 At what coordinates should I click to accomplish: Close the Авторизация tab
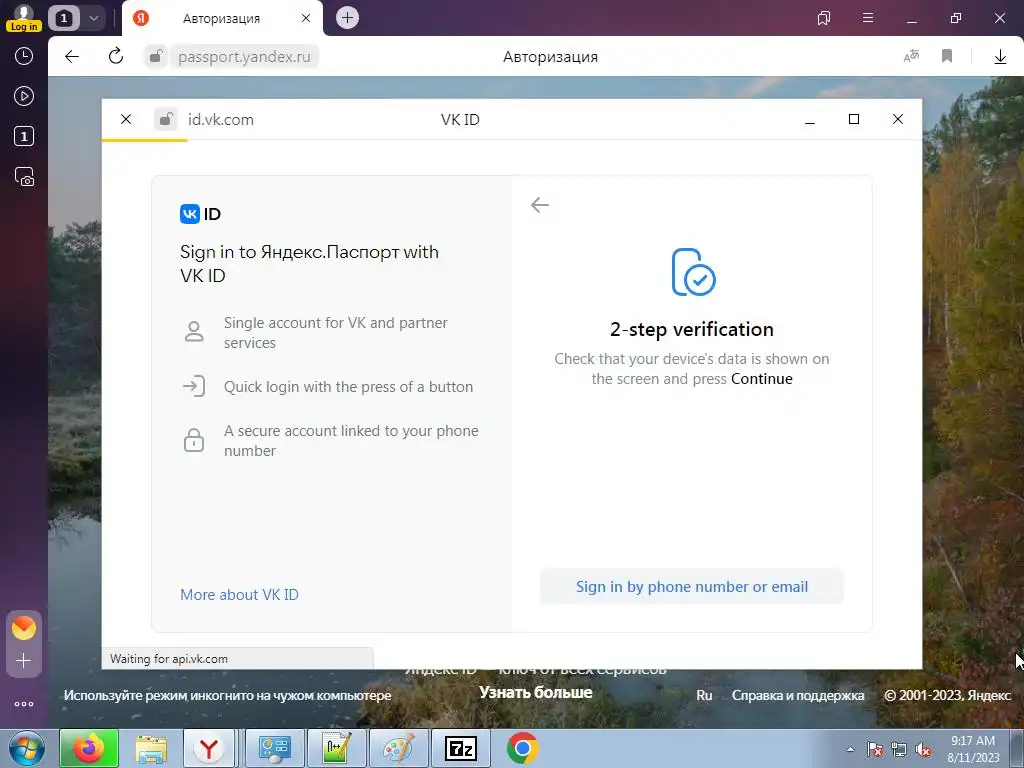click(306, 18)
